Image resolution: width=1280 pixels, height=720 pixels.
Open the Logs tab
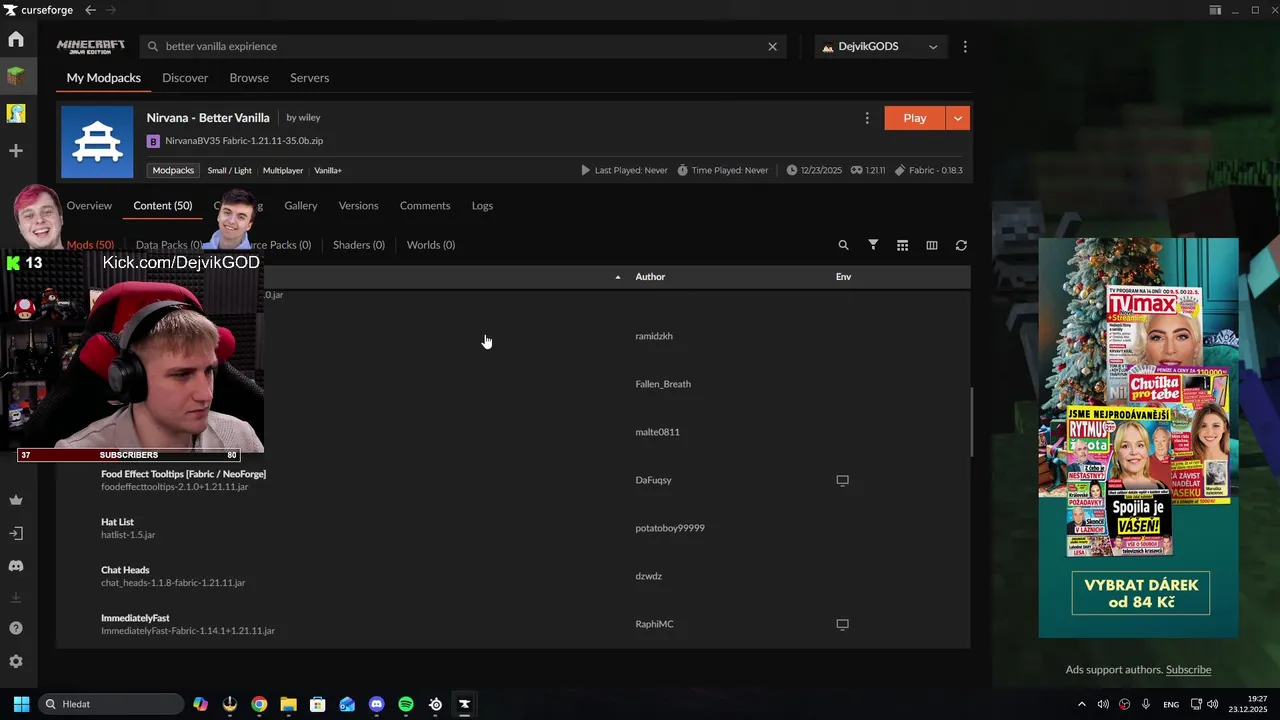[x=482, y=206]
